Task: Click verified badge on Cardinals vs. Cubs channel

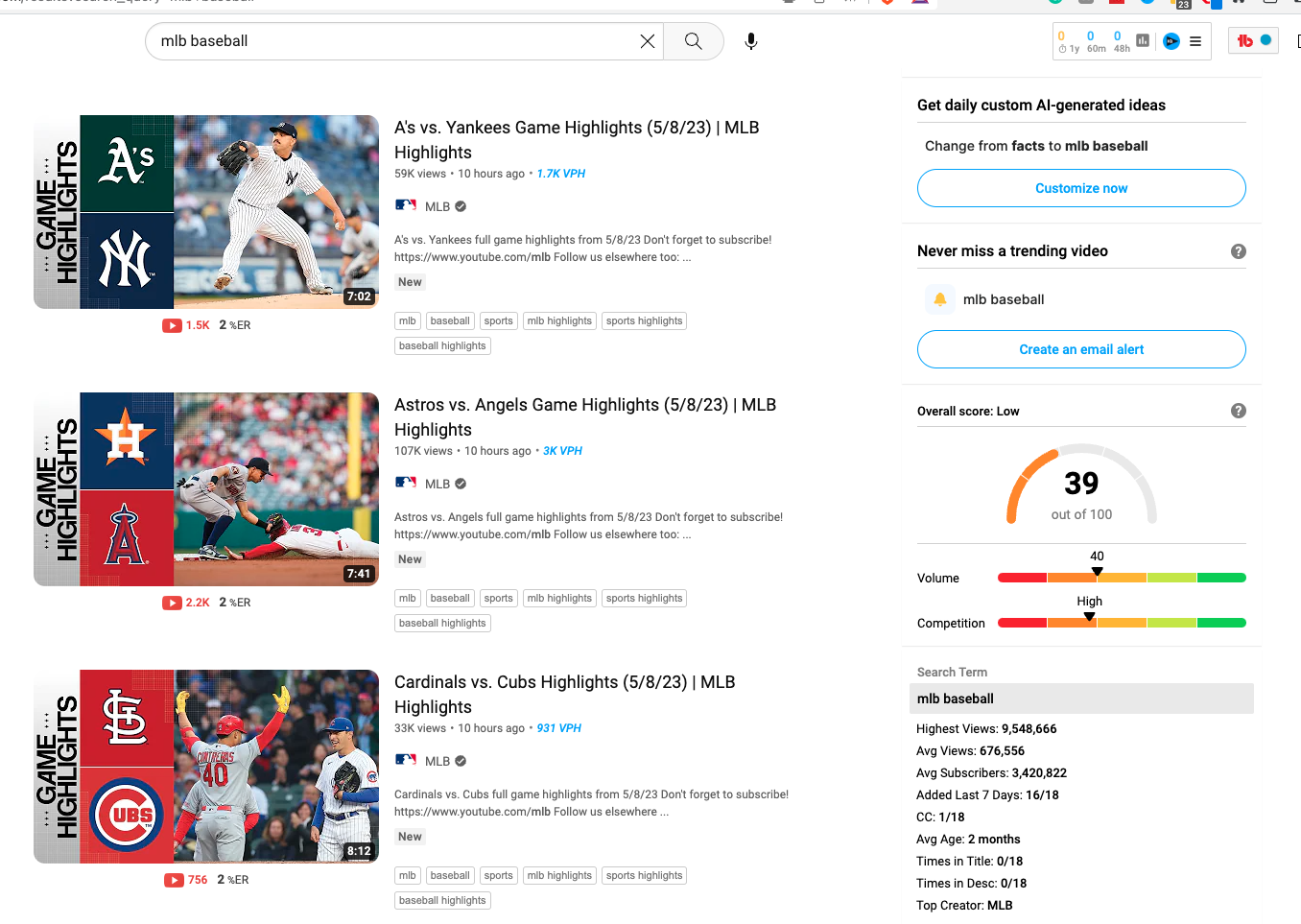Action: click(461, 761)
